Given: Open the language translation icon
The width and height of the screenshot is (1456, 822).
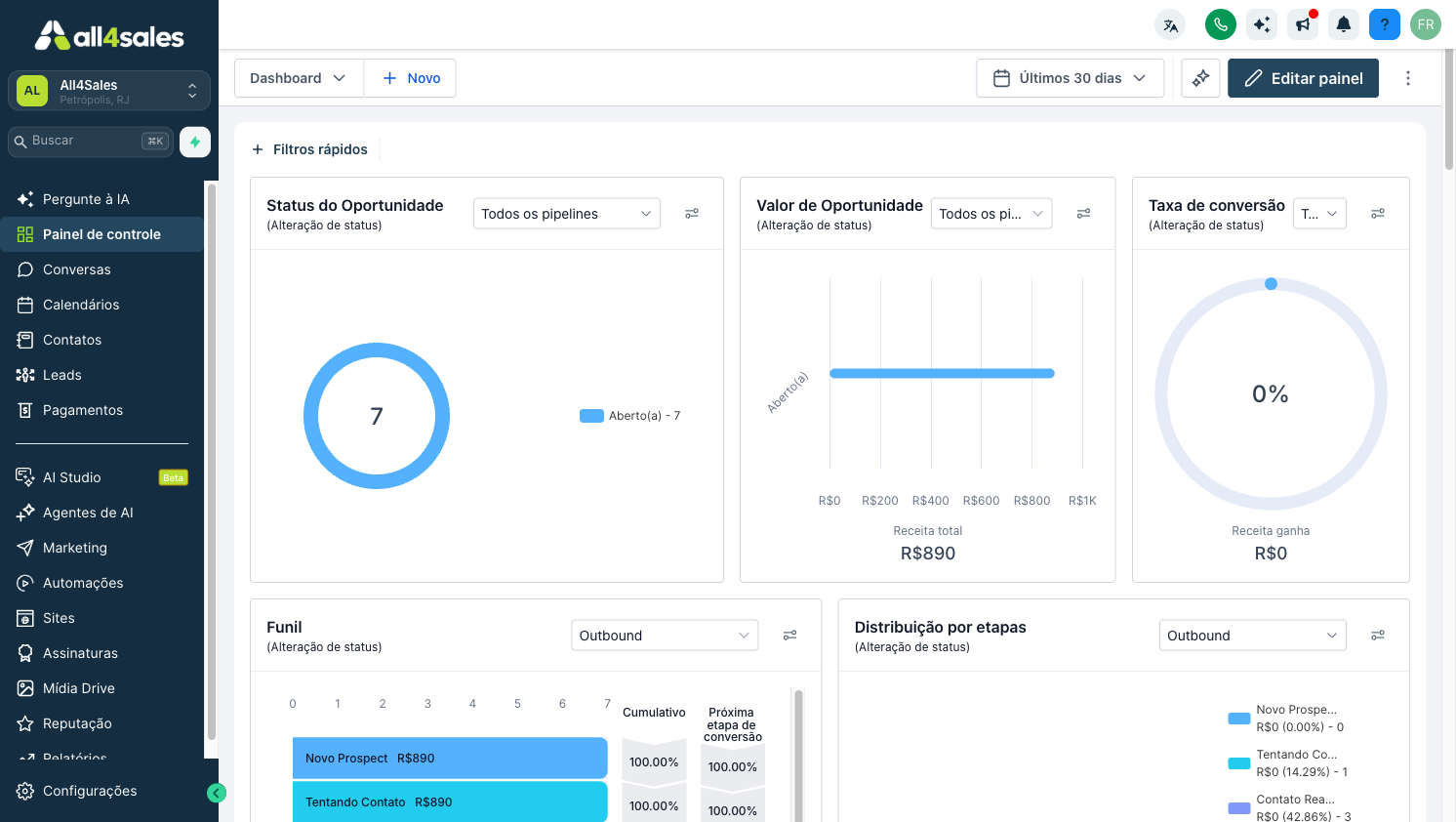Looking at the screenshot, I should [1170, 24].
